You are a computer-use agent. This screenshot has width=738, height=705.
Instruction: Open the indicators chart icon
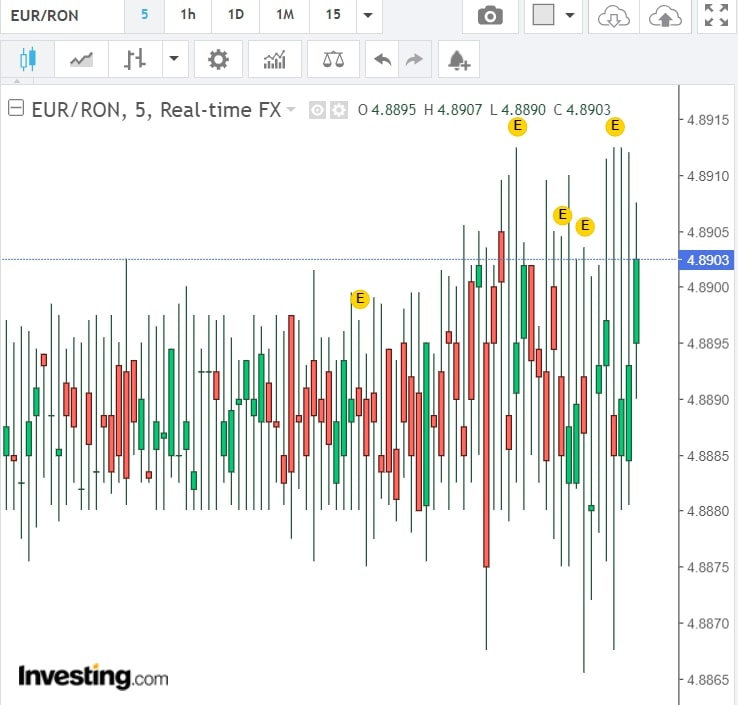click(274, 60)
